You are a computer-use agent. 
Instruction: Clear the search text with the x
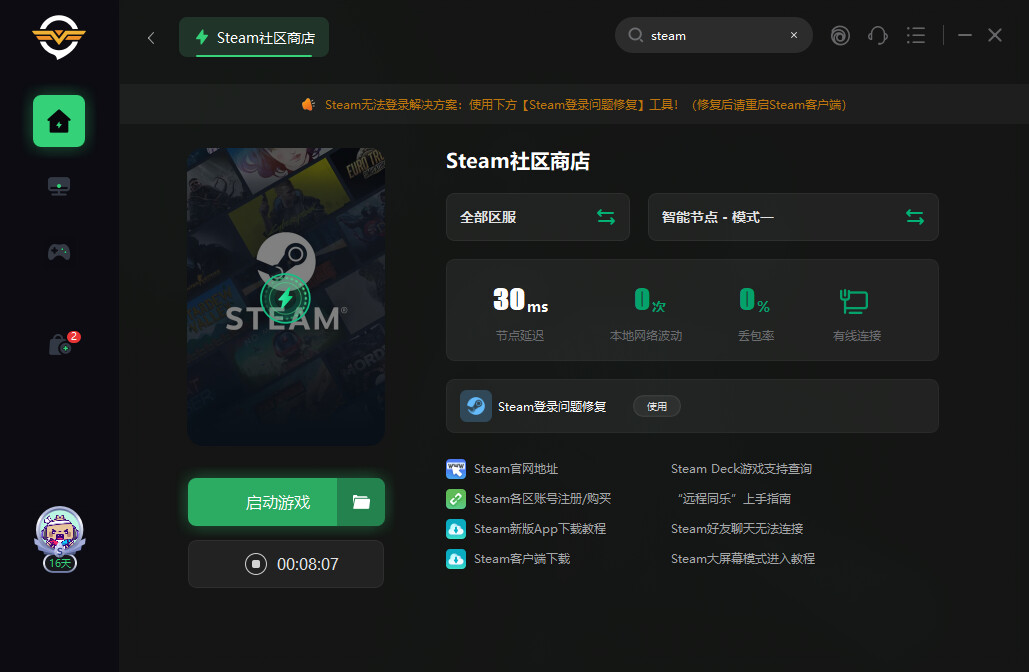click(794, 35)
